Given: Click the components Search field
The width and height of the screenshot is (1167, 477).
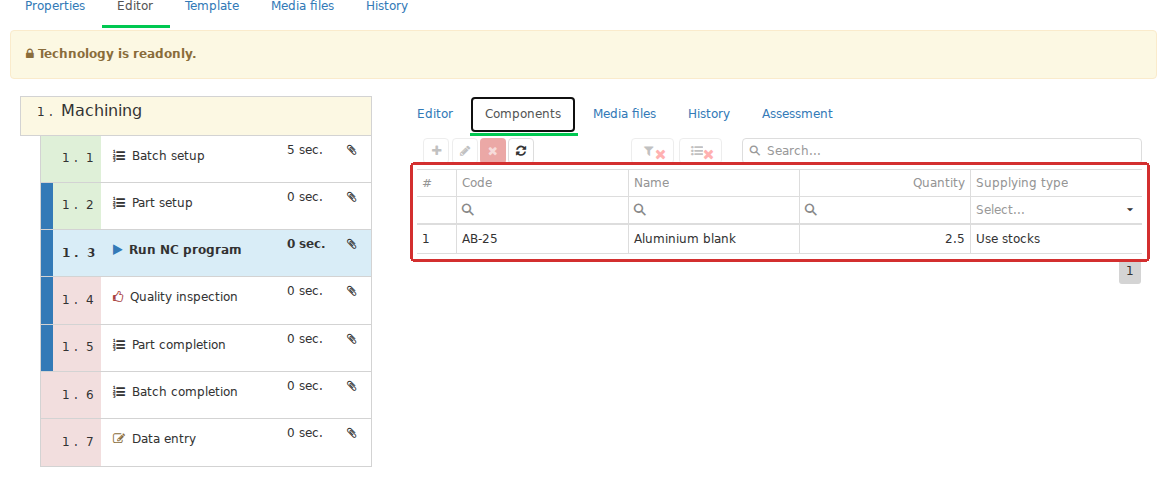Looking at the screenshot, I should (941, 150).
